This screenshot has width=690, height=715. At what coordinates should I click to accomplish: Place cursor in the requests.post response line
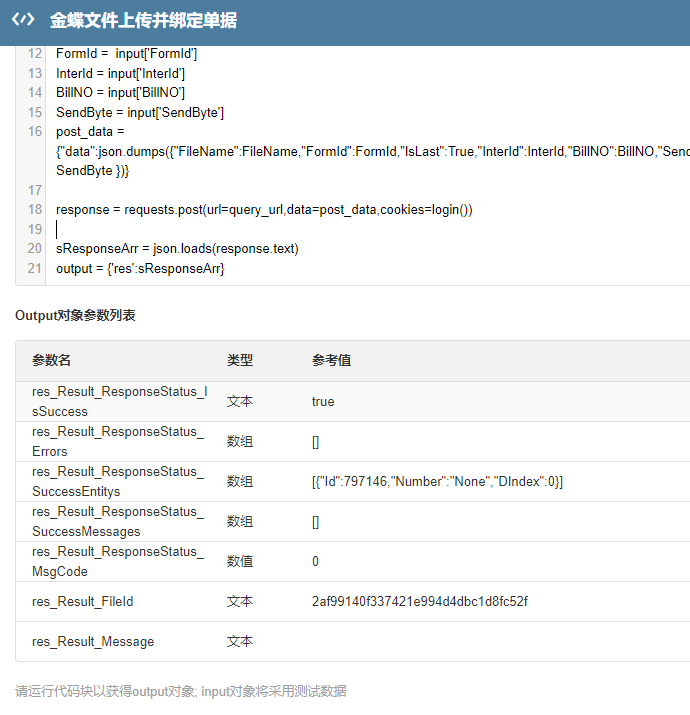point(263,210)
